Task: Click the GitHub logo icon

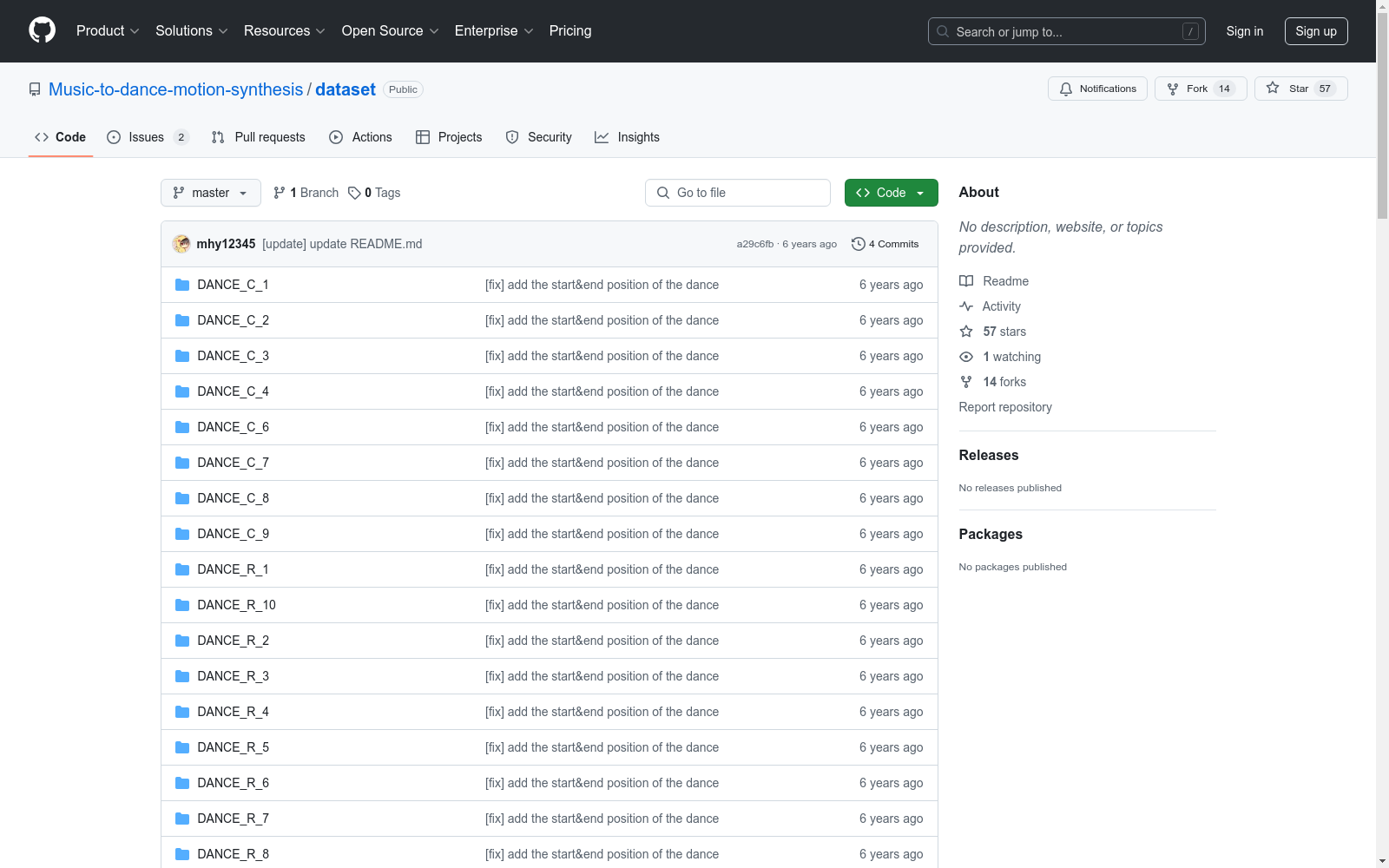Action: point(42,30)
